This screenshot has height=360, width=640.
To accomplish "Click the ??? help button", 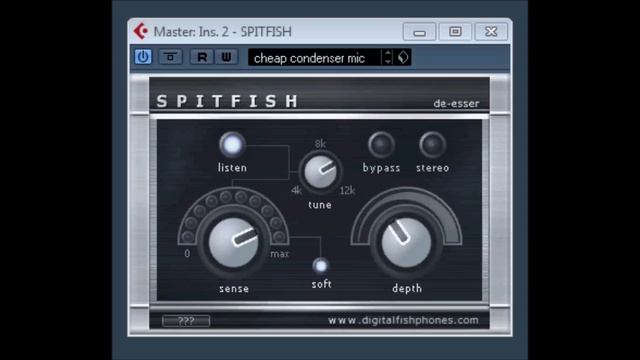I will point(186,321).
